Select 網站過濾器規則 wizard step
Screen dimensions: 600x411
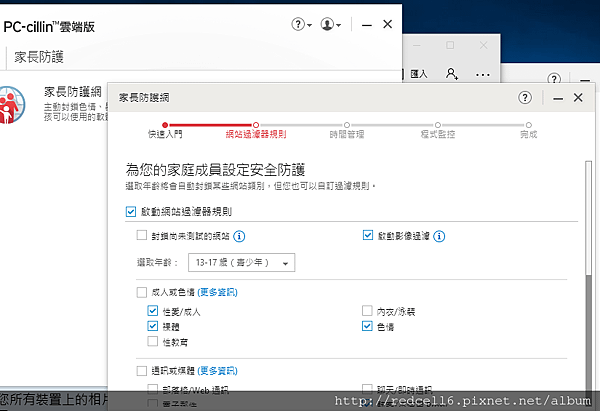(256, 130)
